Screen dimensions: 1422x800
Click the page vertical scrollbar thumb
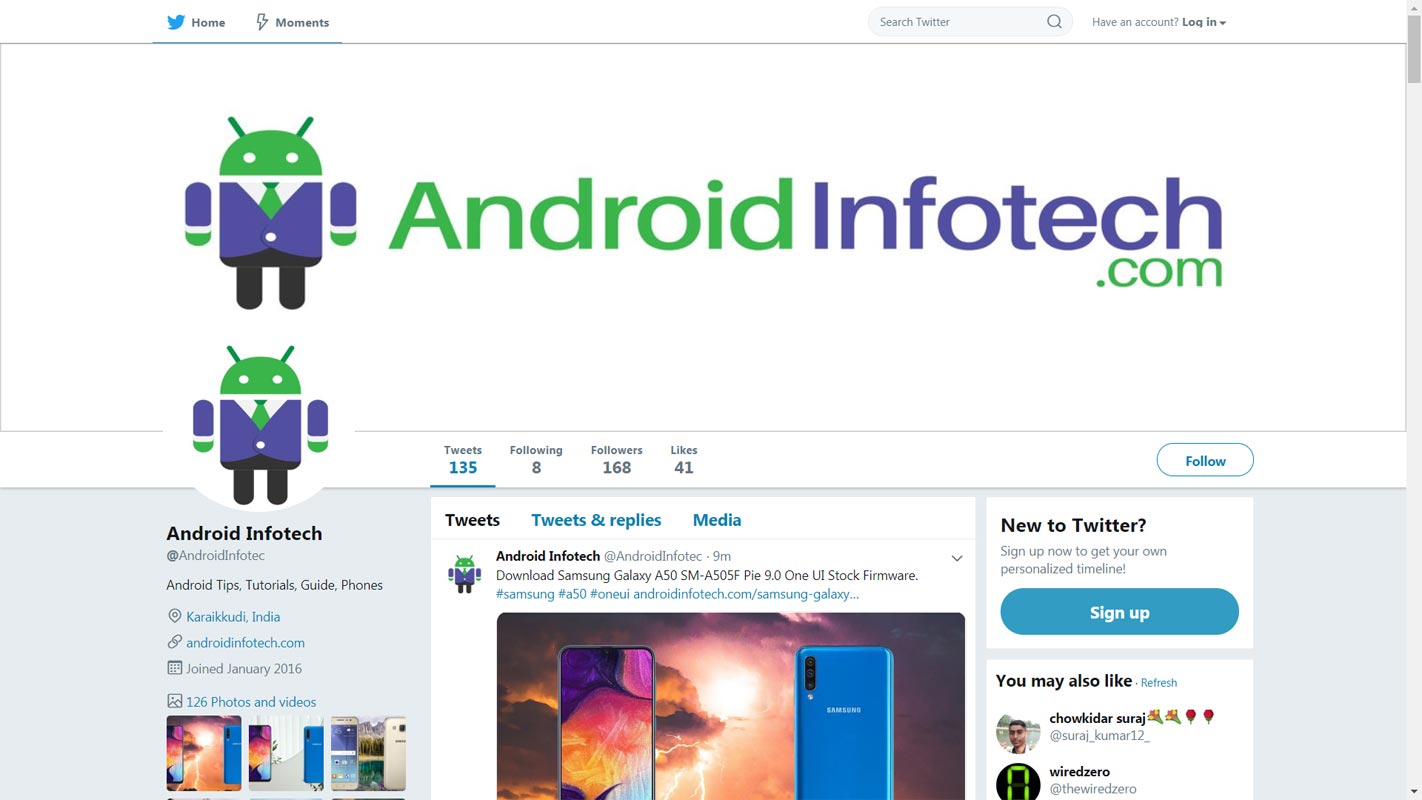pyautogui.click(x=1414, y=48)
